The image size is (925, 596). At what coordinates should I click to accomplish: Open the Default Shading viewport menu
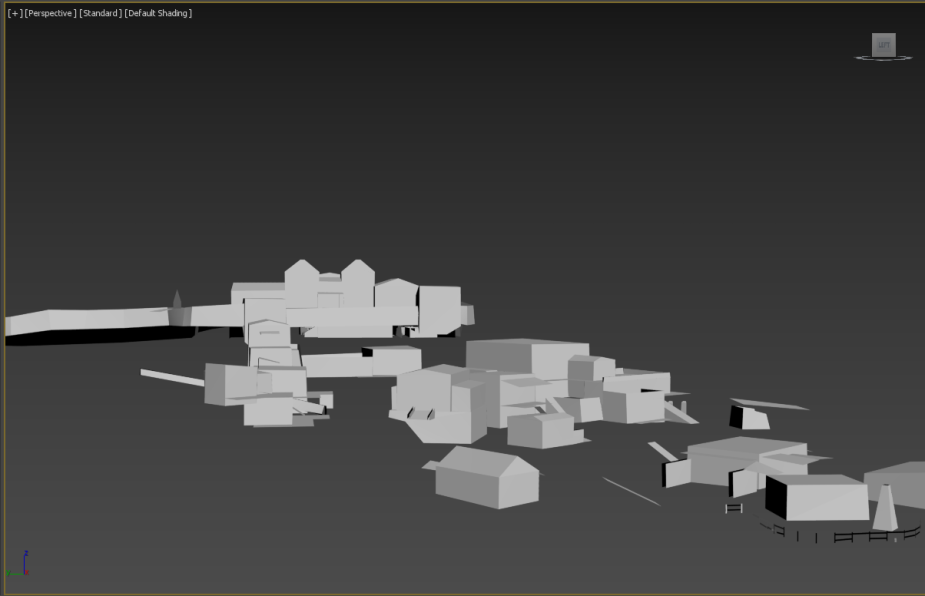158,13
